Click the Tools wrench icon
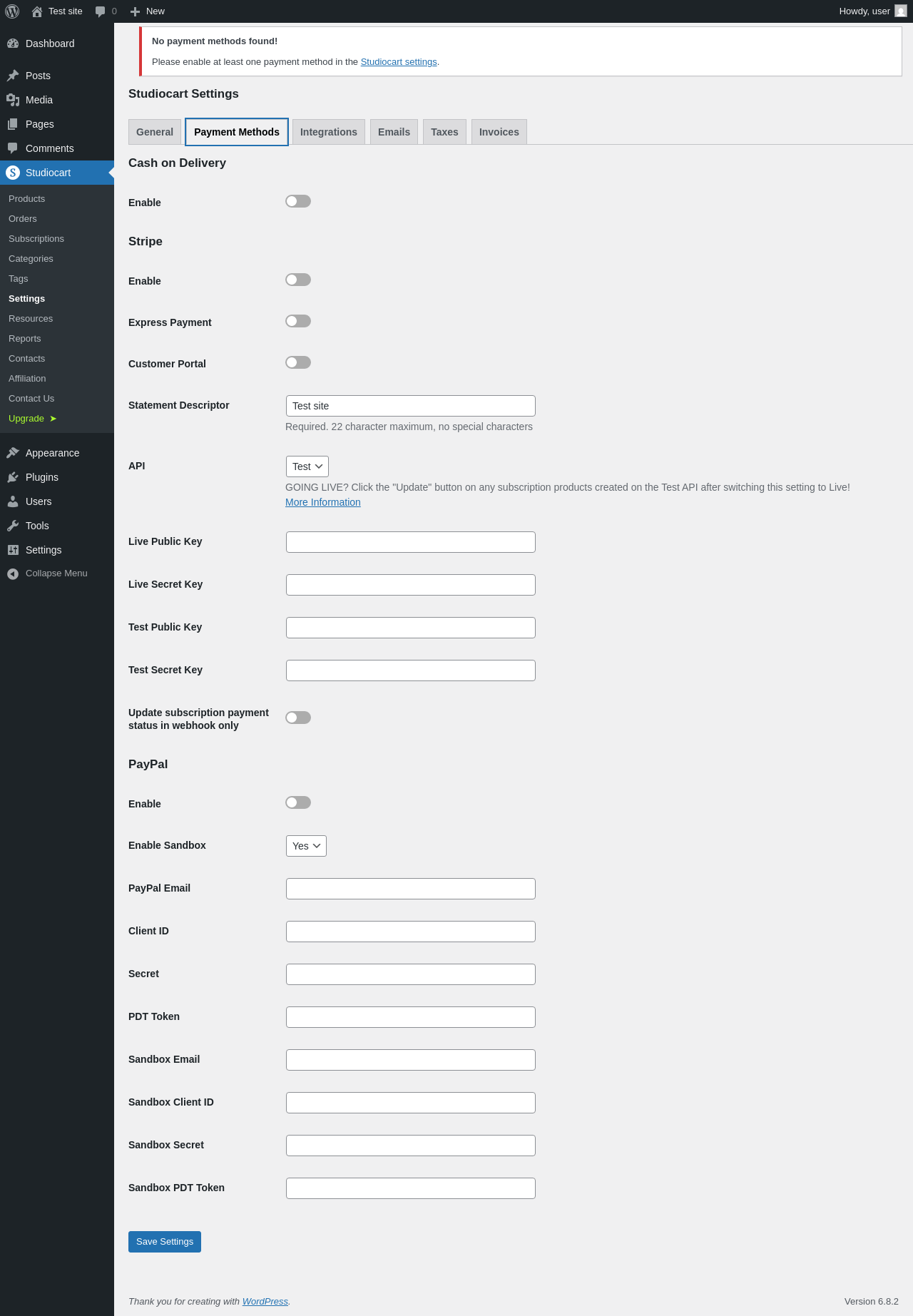The width and height of the screenshot is (913, 1316). 13,526
